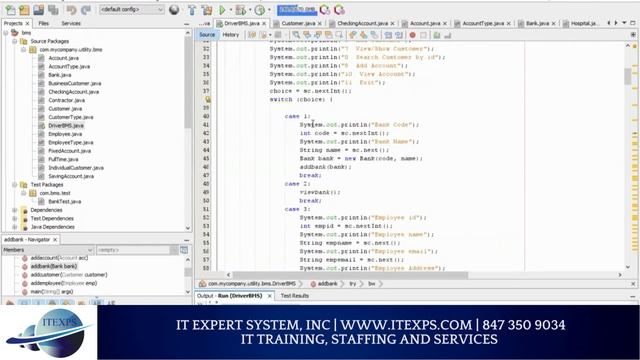The height and width of the screenshot is (360, 640).
Task: Click the New File toolbar icon
Action: click(10, 9)
